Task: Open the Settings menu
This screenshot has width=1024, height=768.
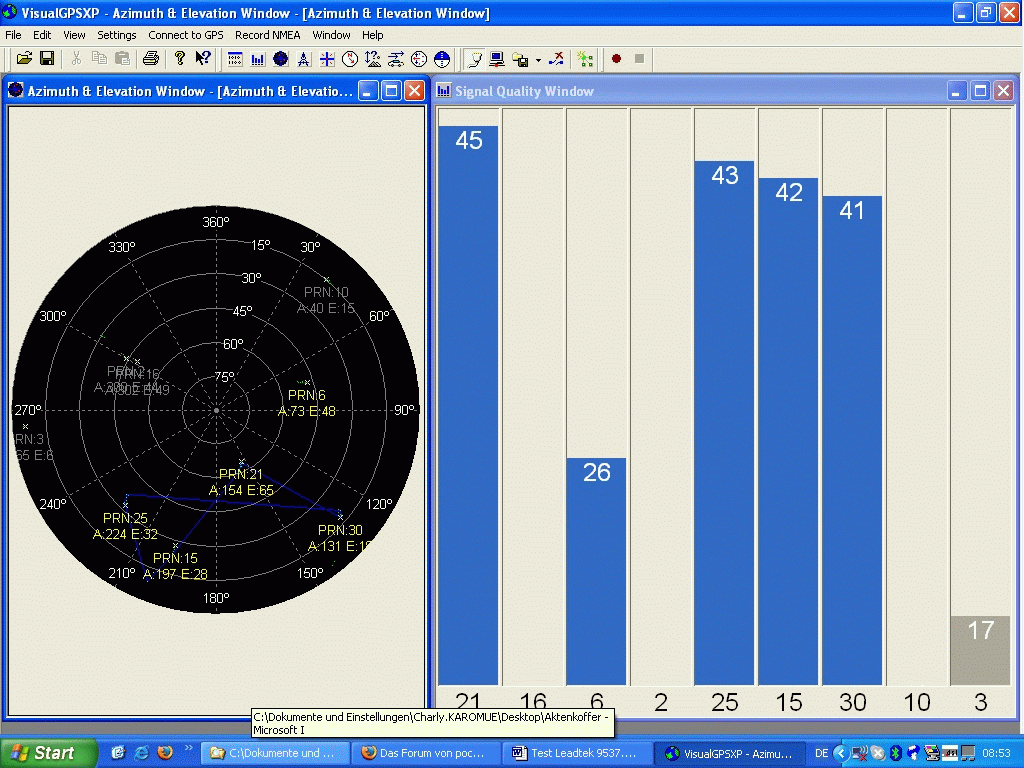Action: click(x=116, y=35)
